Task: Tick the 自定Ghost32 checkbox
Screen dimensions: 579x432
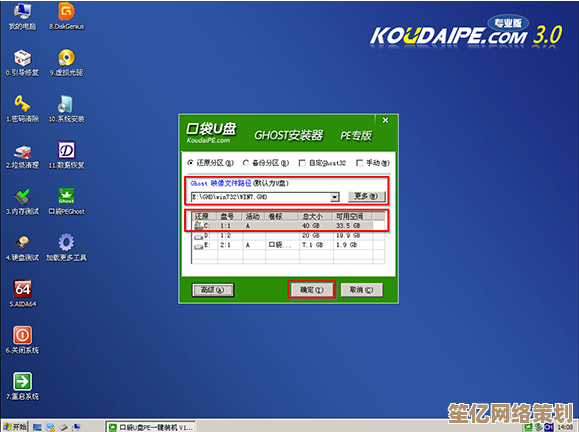Action: coord(322,163)
